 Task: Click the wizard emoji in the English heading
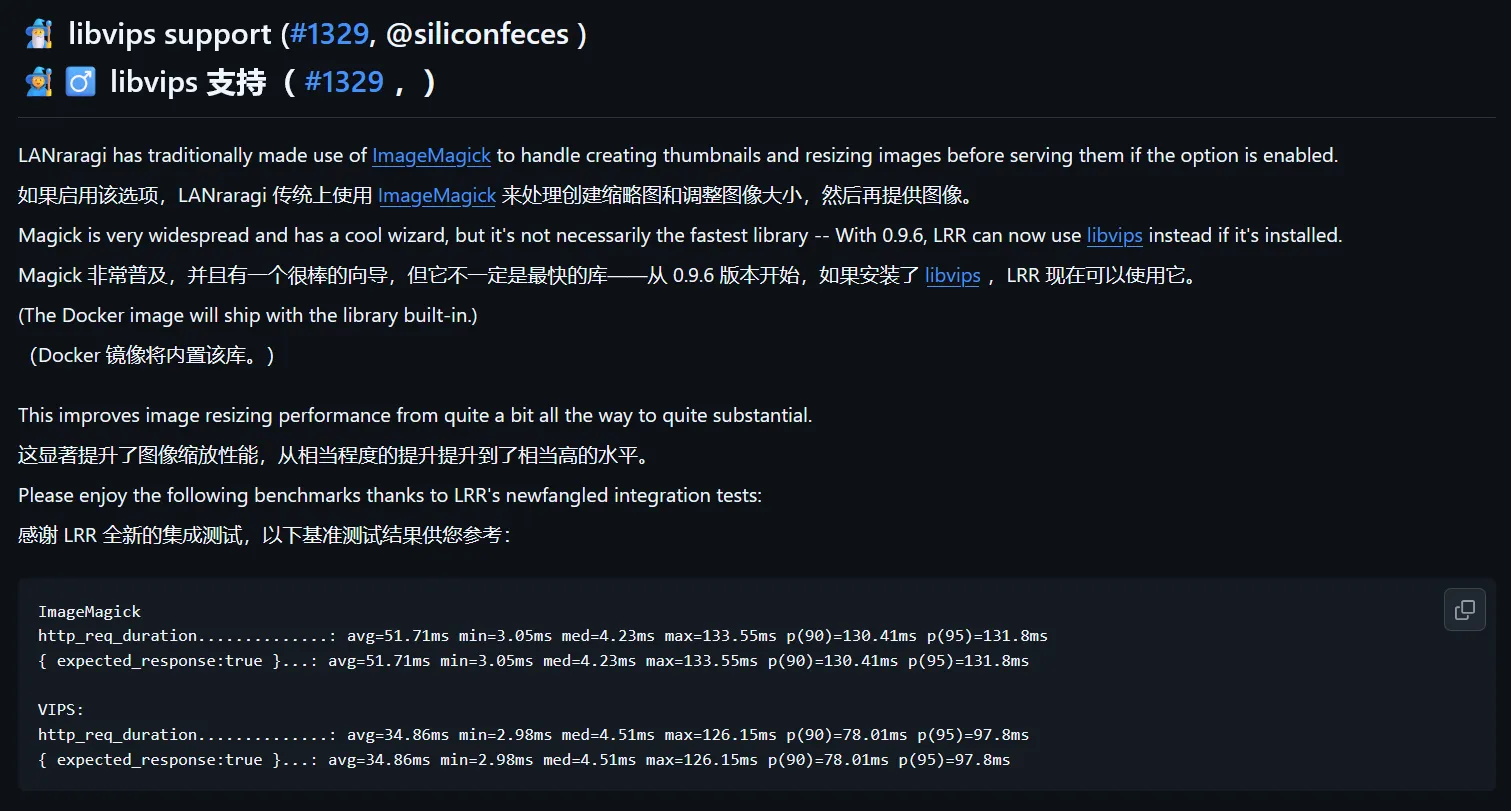coord(38,35)
